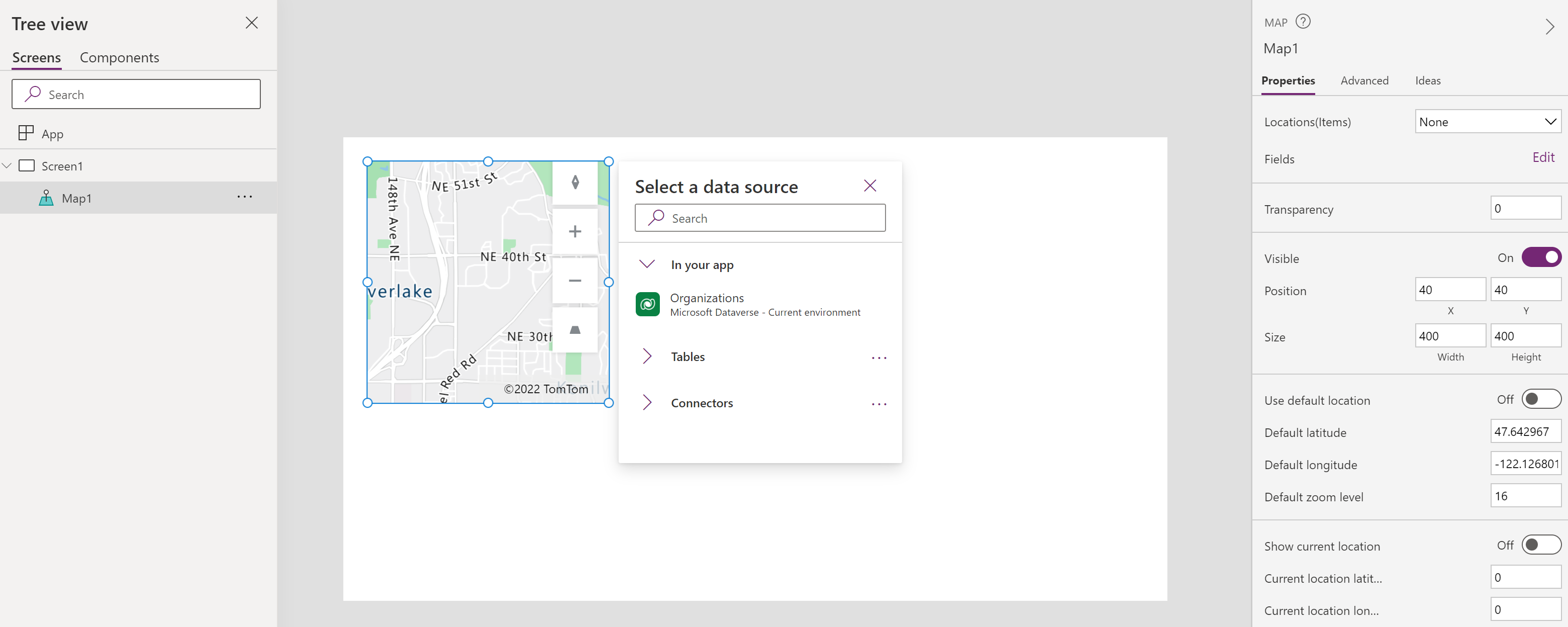Click the search icon in data source dialog
This screenshot has width=1568, height=627.
[655, 217]
